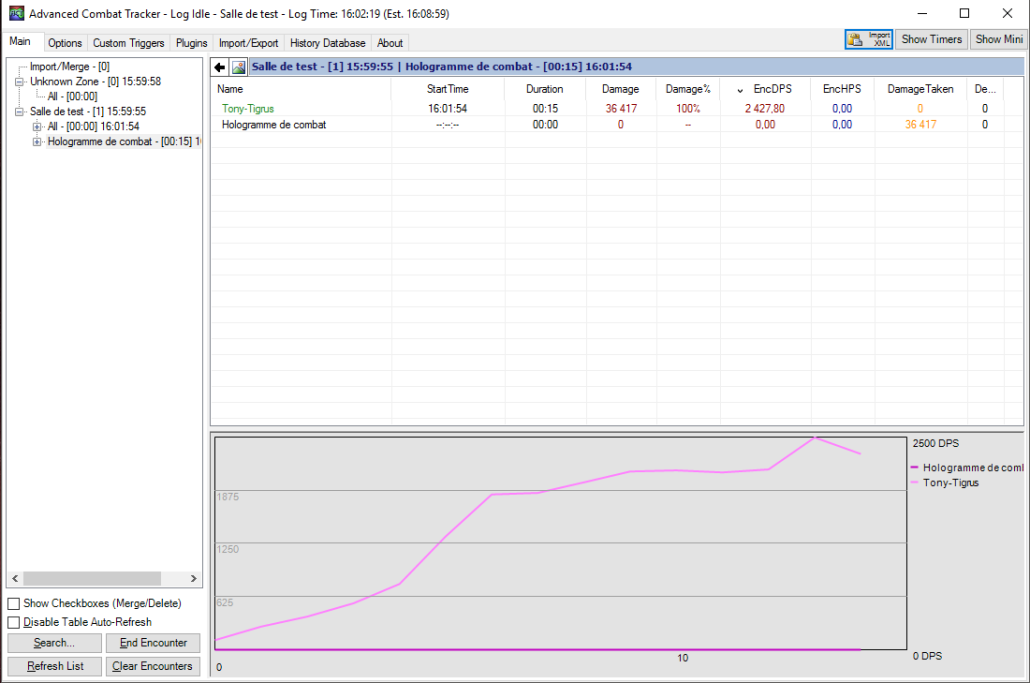Click the Clear Encounters button
Image resolution: width=1030 pixels, height=683 pixels.
tap(153, 666)
